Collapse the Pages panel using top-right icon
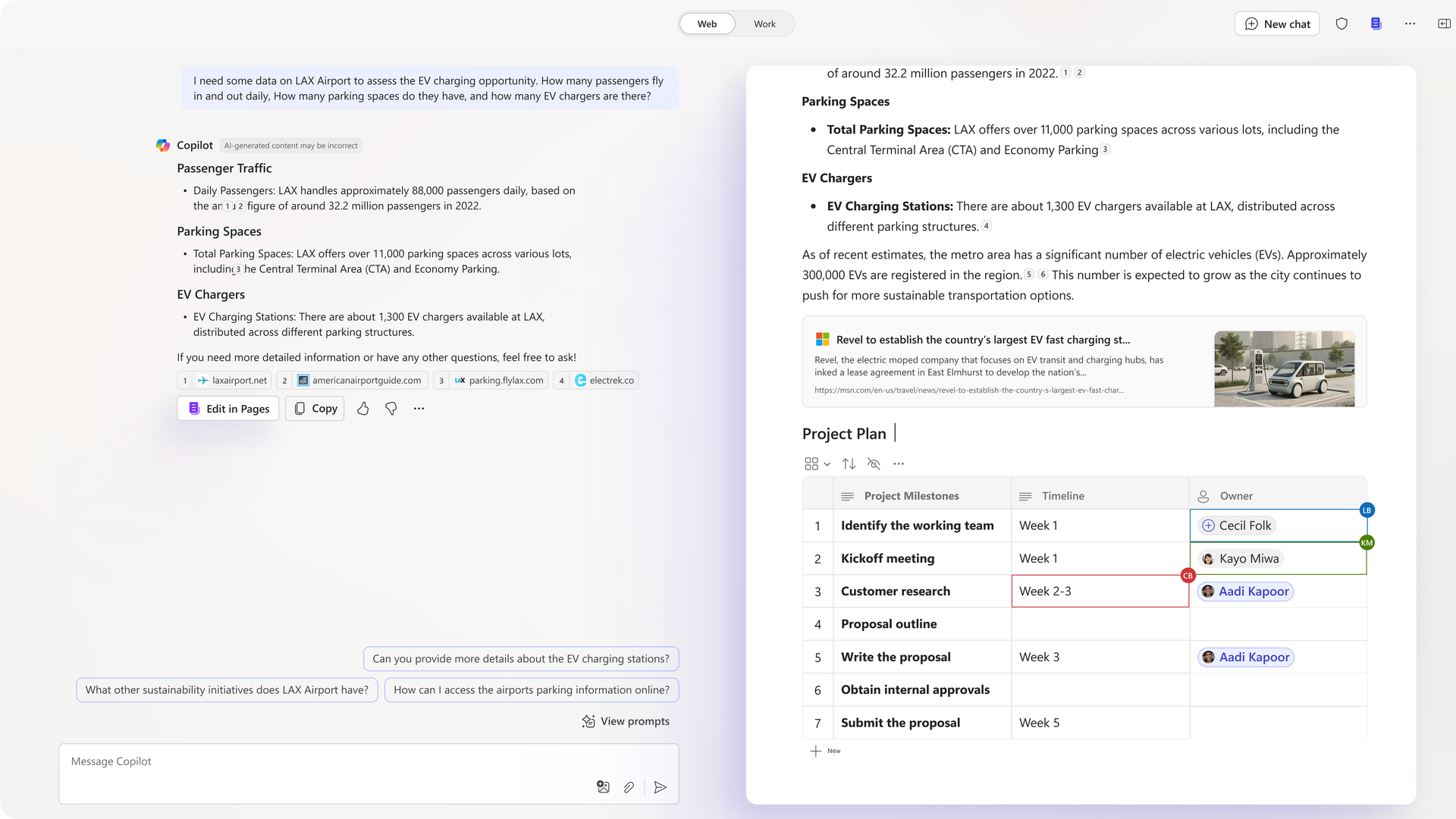 [x=1443, y=24]
